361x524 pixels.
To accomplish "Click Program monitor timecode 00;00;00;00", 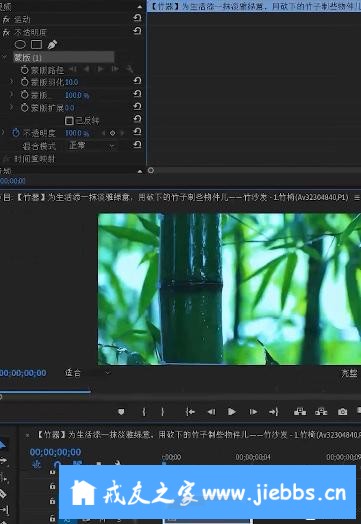I will tap(23, 373).
